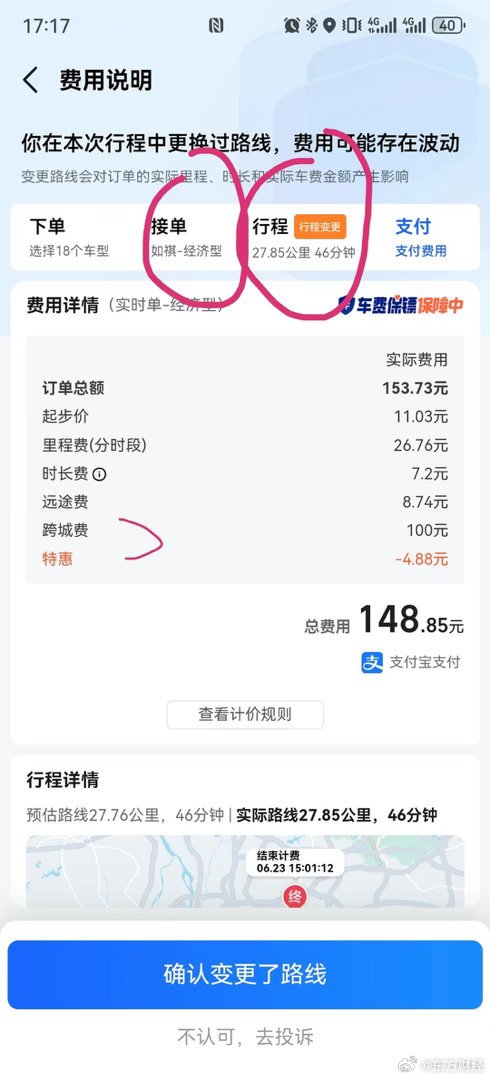The width and height of the screenshot is (490, 1080).
Task: Tap the Alipay logo icon
Action: [x=372, y=662]
